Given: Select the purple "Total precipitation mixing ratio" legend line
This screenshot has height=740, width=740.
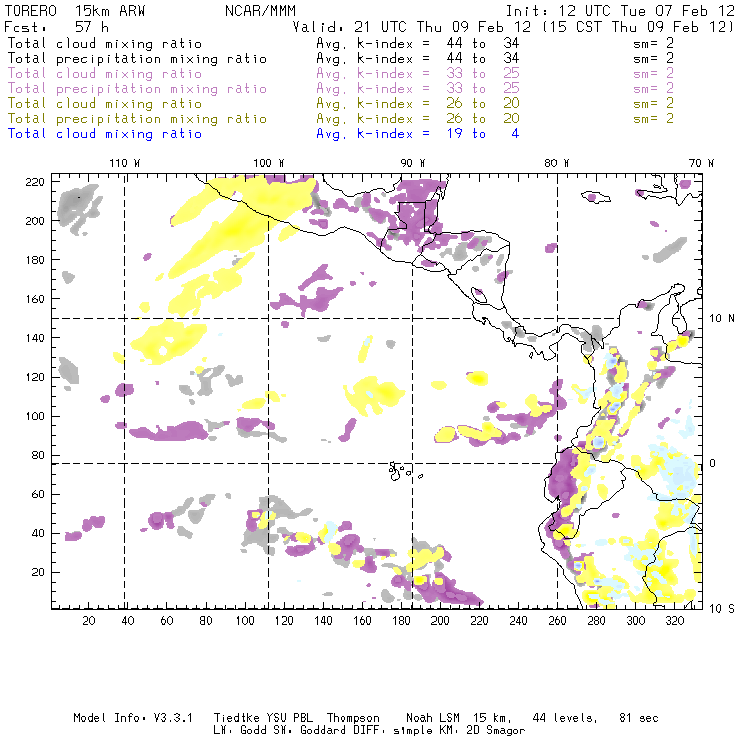Looking at the screenshot, I should coord(137,89).
